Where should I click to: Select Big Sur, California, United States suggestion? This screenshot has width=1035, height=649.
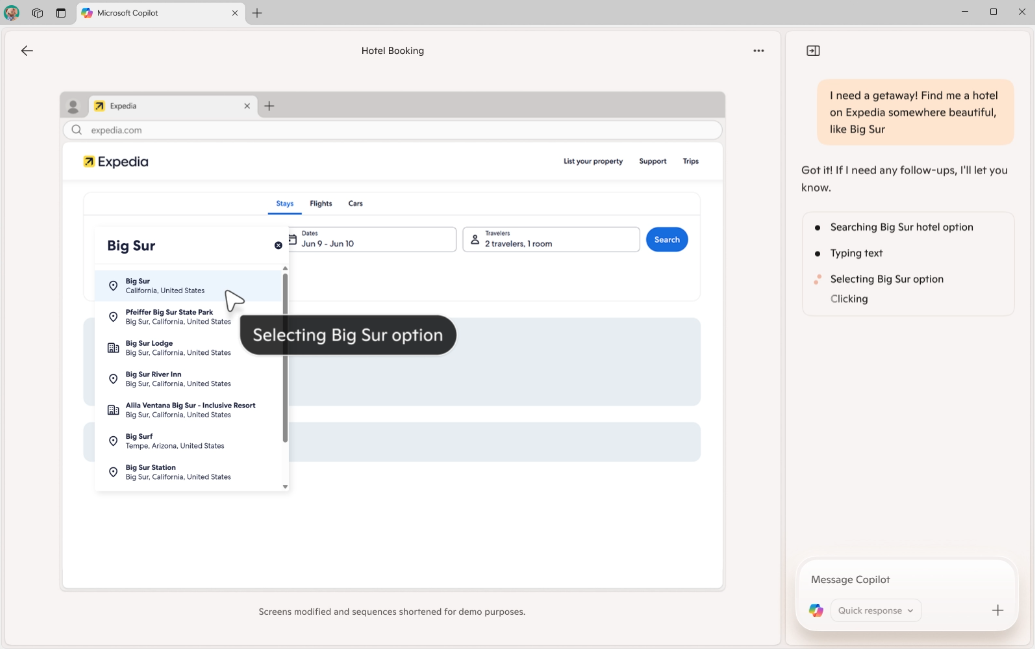188,286
